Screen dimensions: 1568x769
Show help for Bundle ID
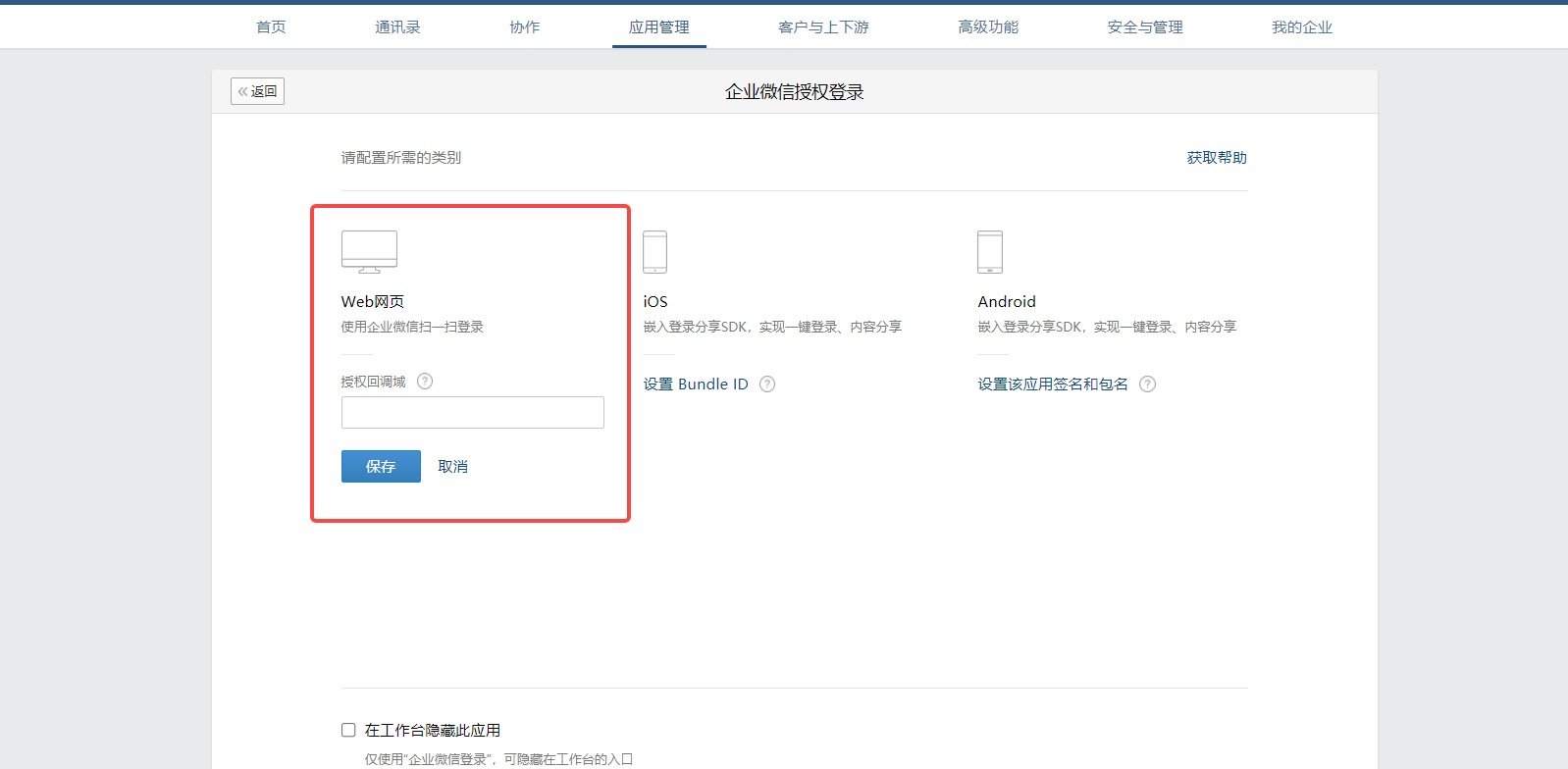(x=767, y=384)
